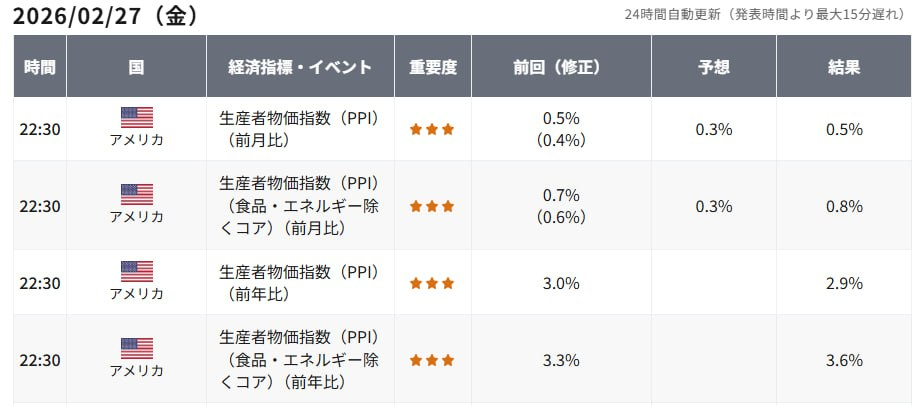
Task: Click the three-star rating for PPI 前月比
Action: [x=432, y=130]
